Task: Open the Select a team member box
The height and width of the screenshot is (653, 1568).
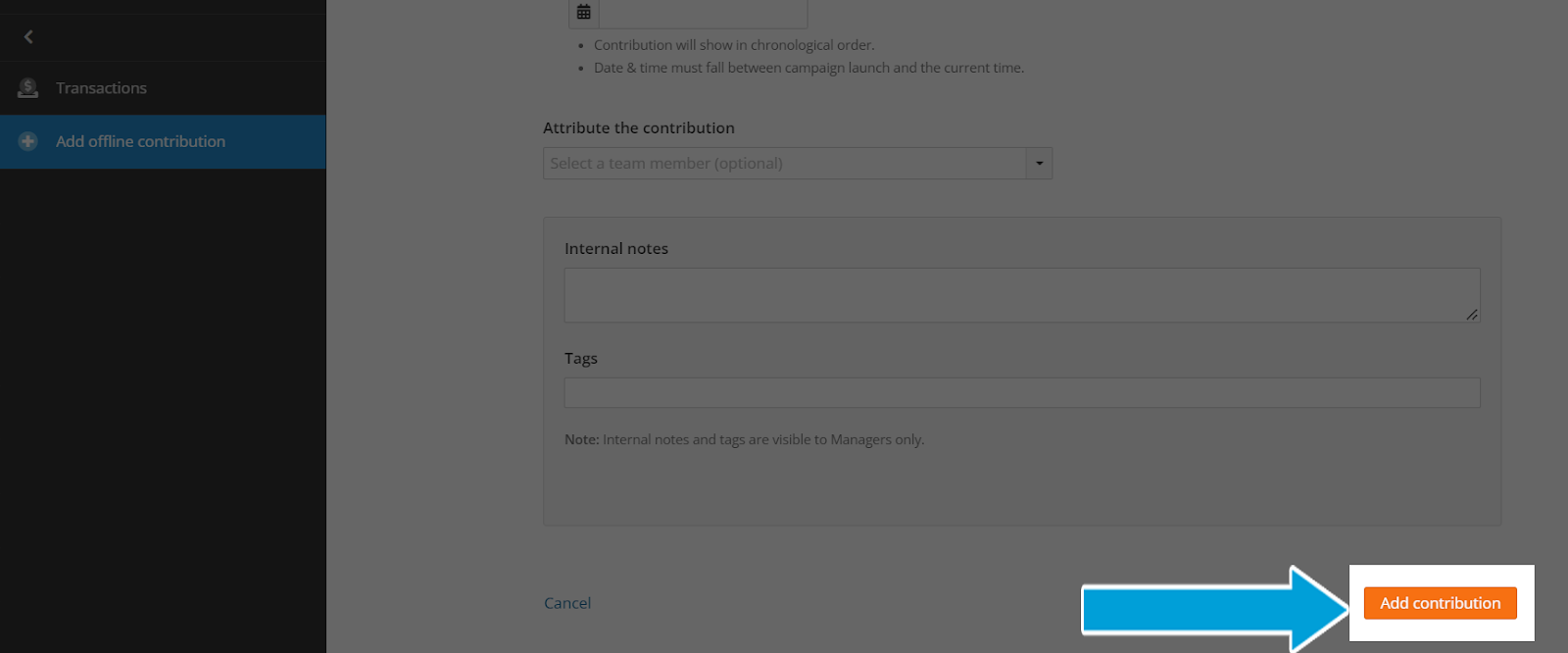Action: pos(785,163)
